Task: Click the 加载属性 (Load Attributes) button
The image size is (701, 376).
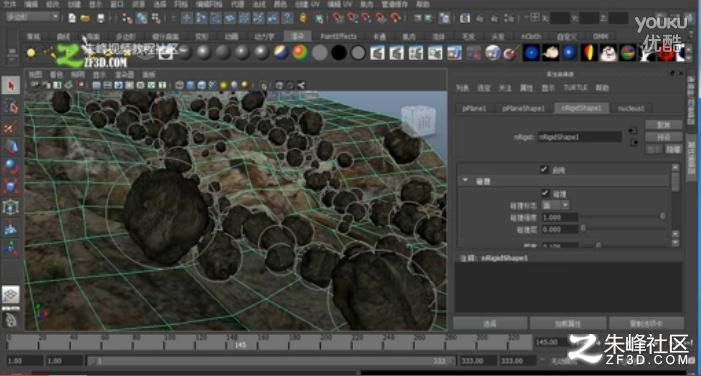Action: pos(568,323)
